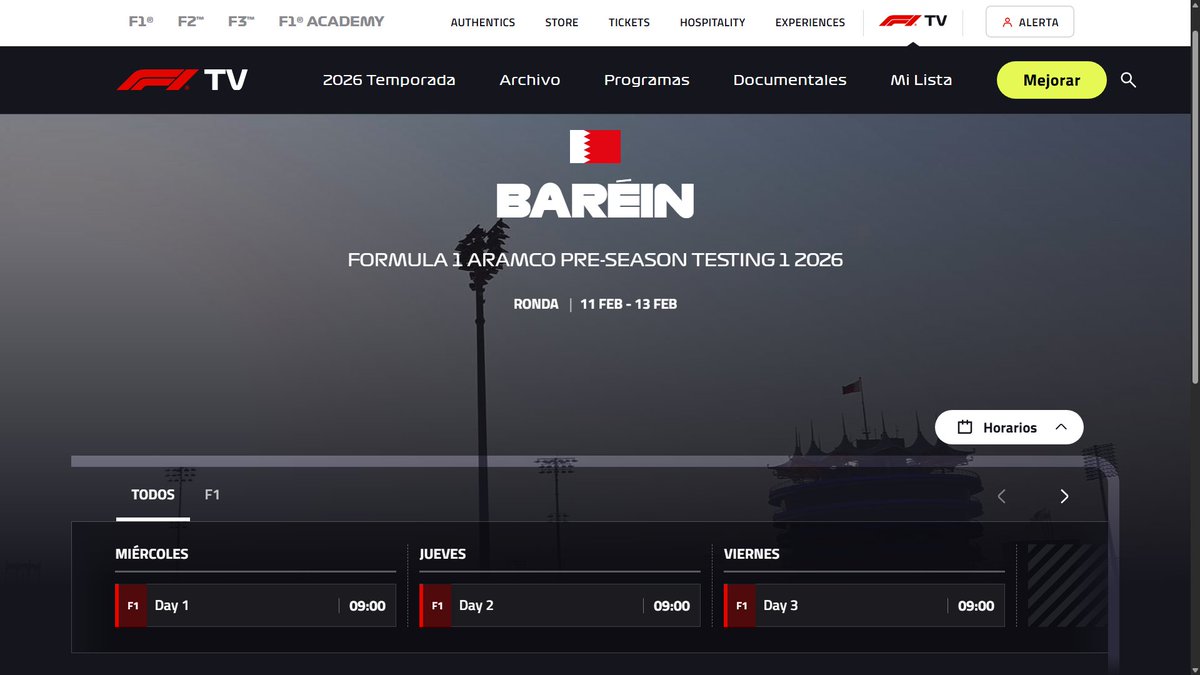Open the F1 ACADEMY link
Image resolution: width=1200 pixels, height=675 pixels.
(331, 19)
